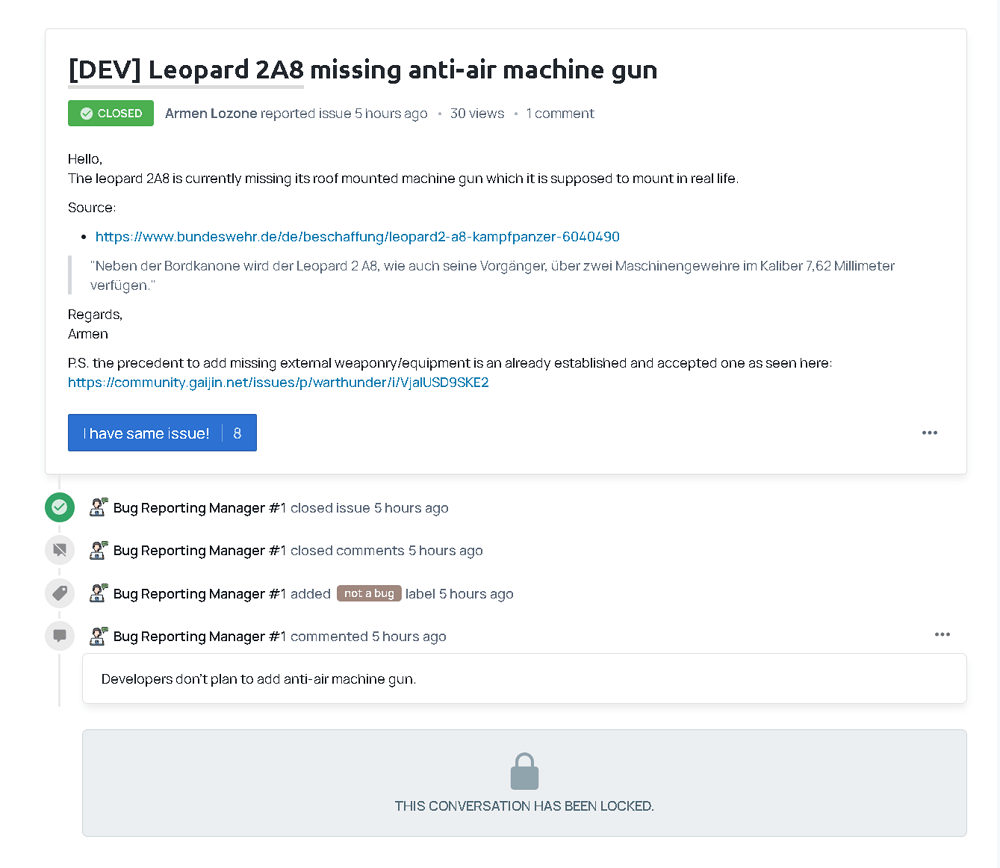Click the closed comments timeline icon
Screen dimensions: 1000x868
[60, 550]
